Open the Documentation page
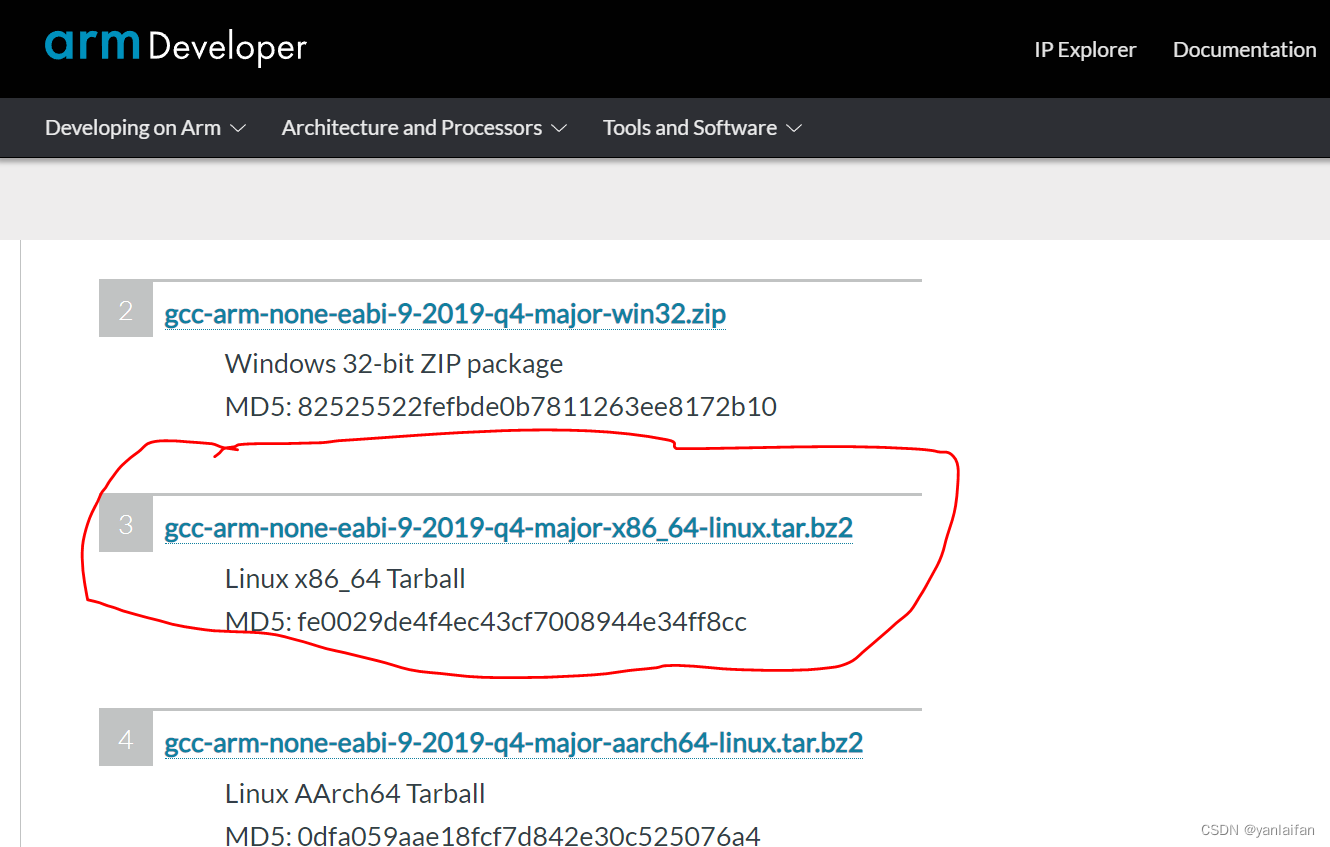This screenshot has height=847, width=1330. [x=1244, y=49]
